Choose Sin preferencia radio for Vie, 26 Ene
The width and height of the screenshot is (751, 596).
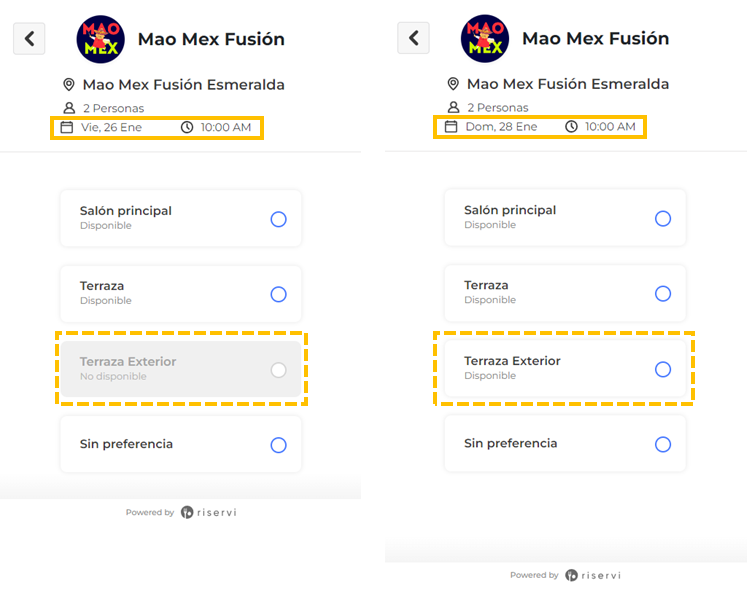pos(278,445)
